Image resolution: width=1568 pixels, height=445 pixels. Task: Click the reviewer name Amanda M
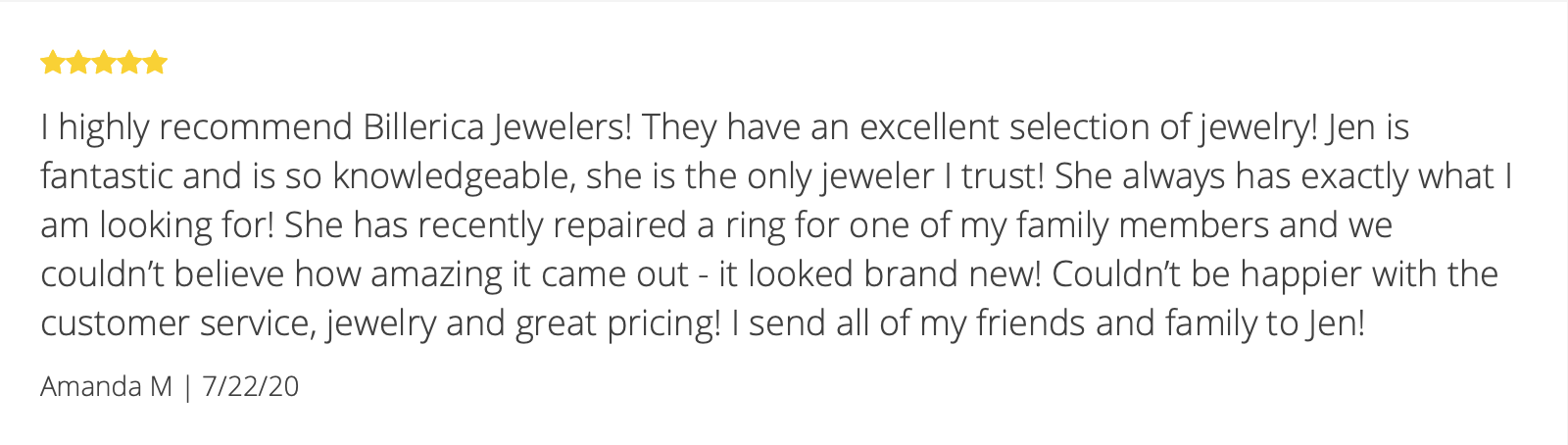pyautogui.click(x=106, y=386)
